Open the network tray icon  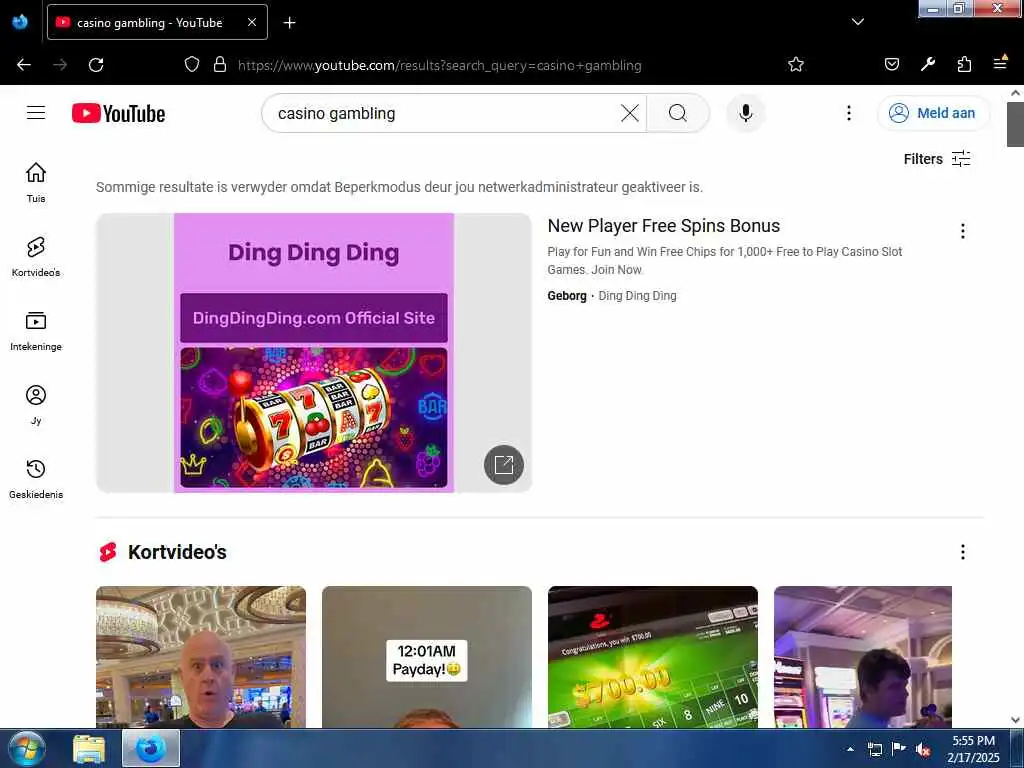click(x=874, y=750)
